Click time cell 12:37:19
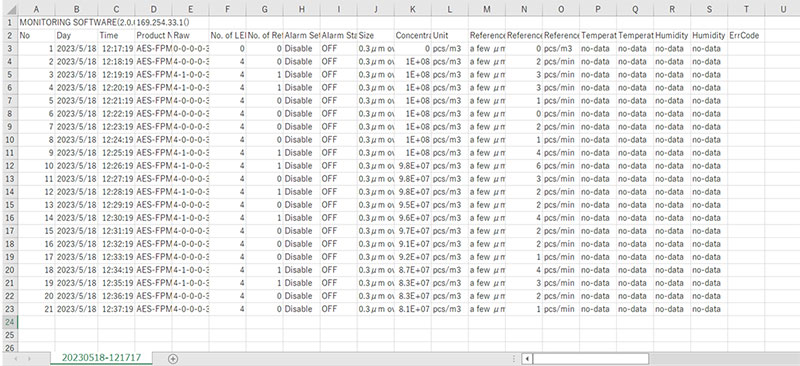This screenshot has height=366, width=800. (116, 309)
